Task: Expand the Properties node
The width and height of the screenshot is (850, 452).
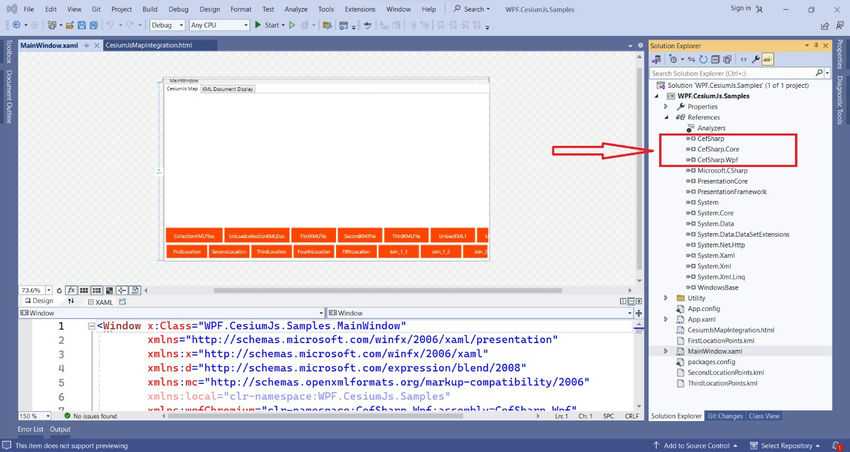Action: pos(666,107)
